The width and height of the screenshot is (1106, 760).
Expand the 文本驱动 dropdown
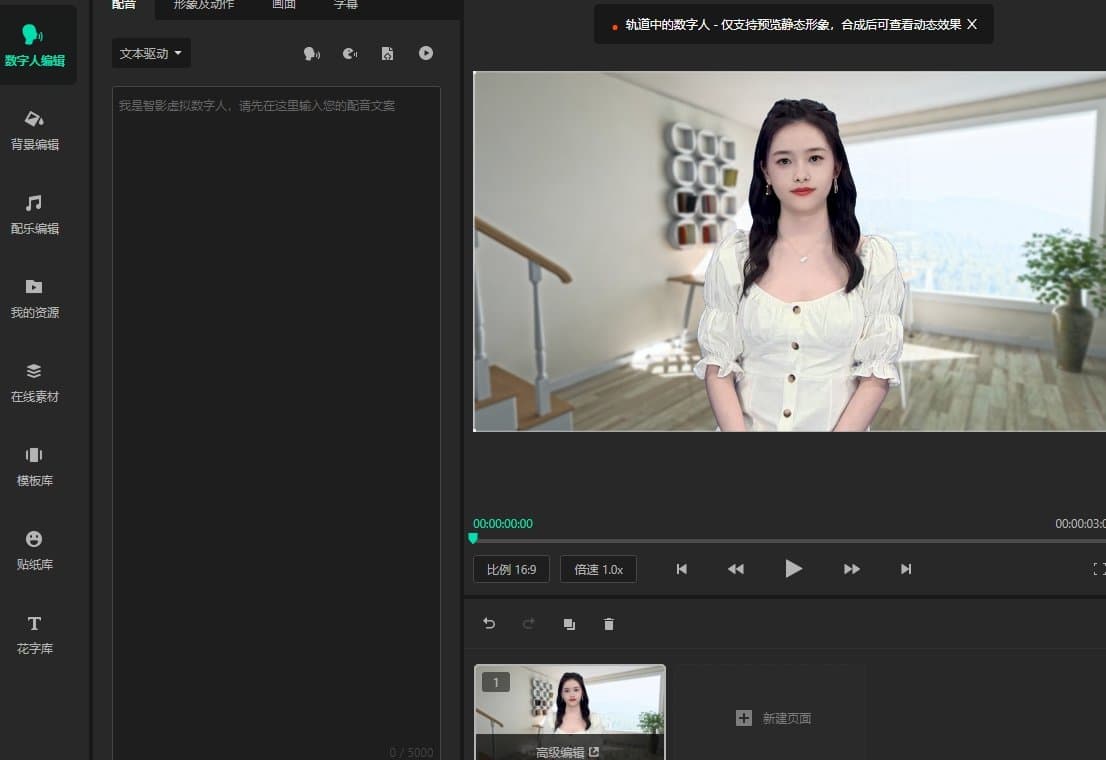tap(151, 53)
